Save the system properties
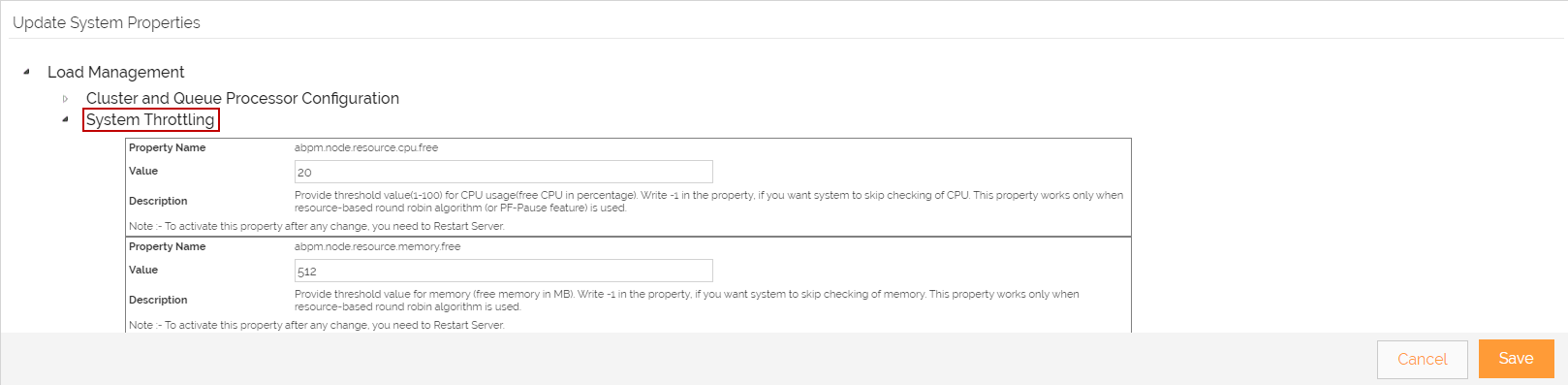 tap(1516, 359)
